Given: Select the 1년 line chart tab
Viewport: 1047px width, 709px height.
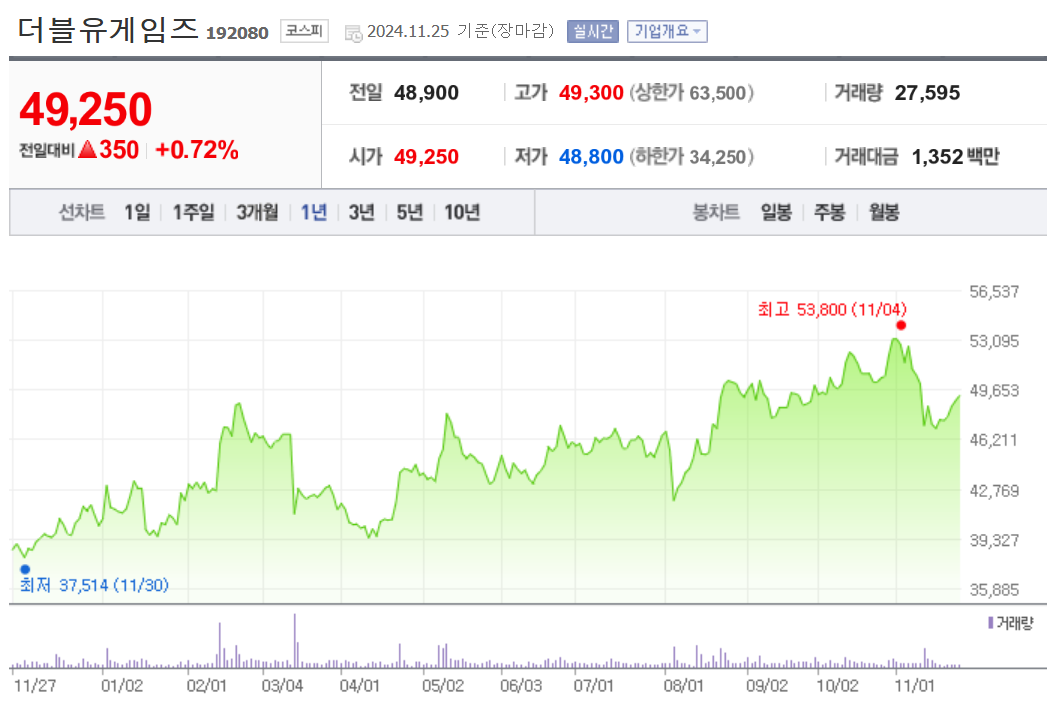Looking at the screenshot, I should (x=314, y=212).
